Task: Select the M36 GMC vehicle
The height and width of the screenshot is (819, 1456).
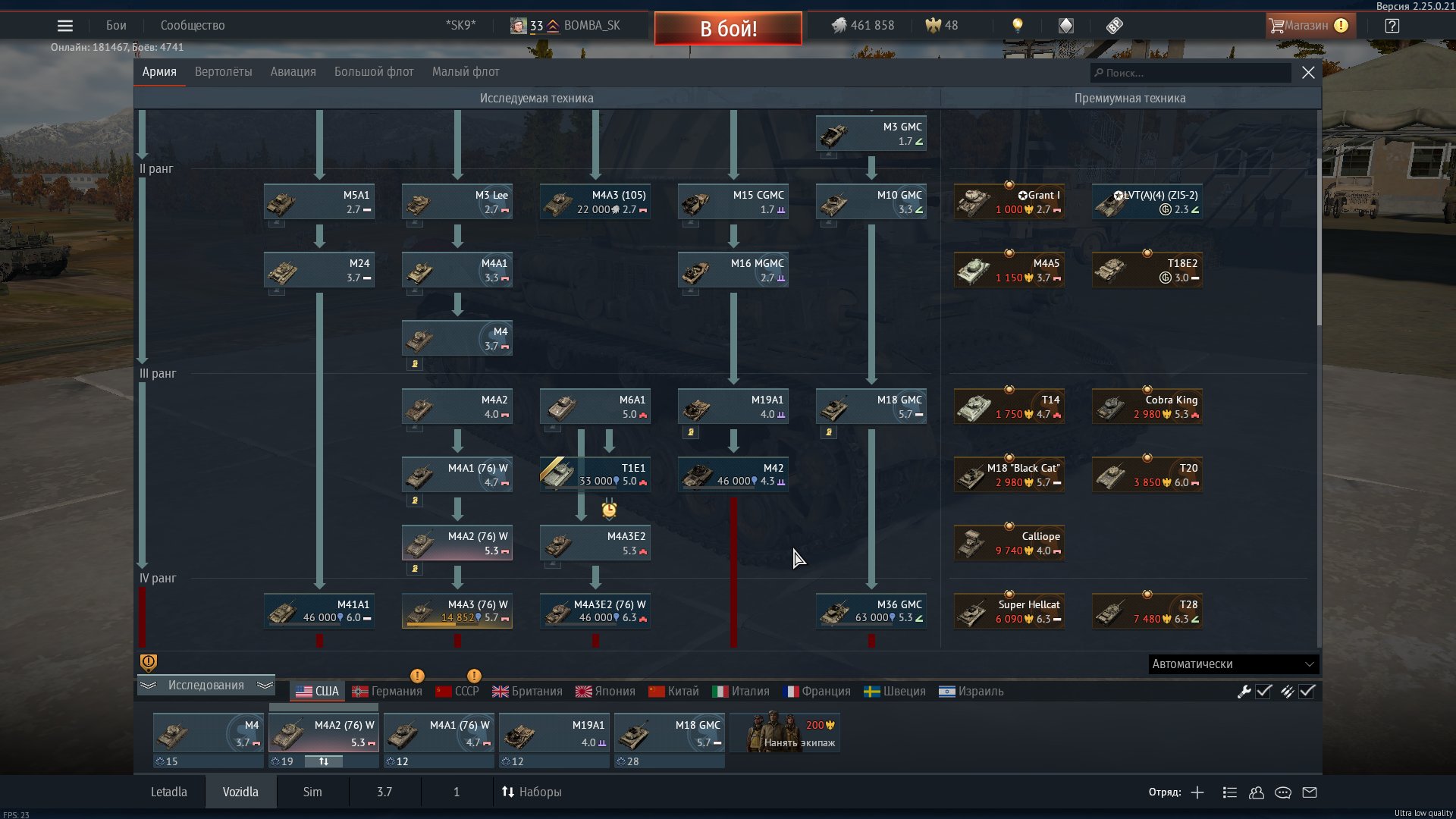Action: [871, 611]
